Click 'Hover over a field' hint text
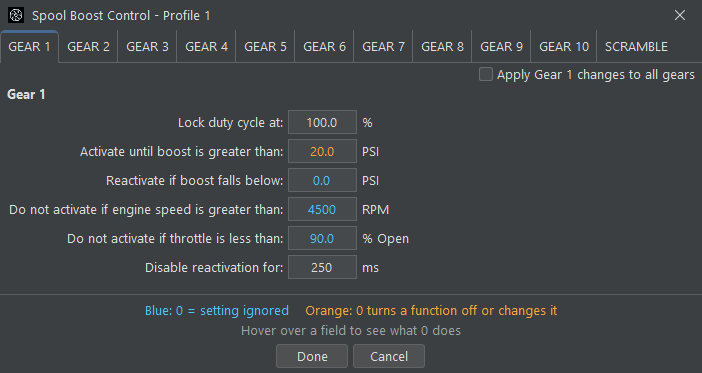The height and width of the screenshot is (373, 702). (351, 331)
